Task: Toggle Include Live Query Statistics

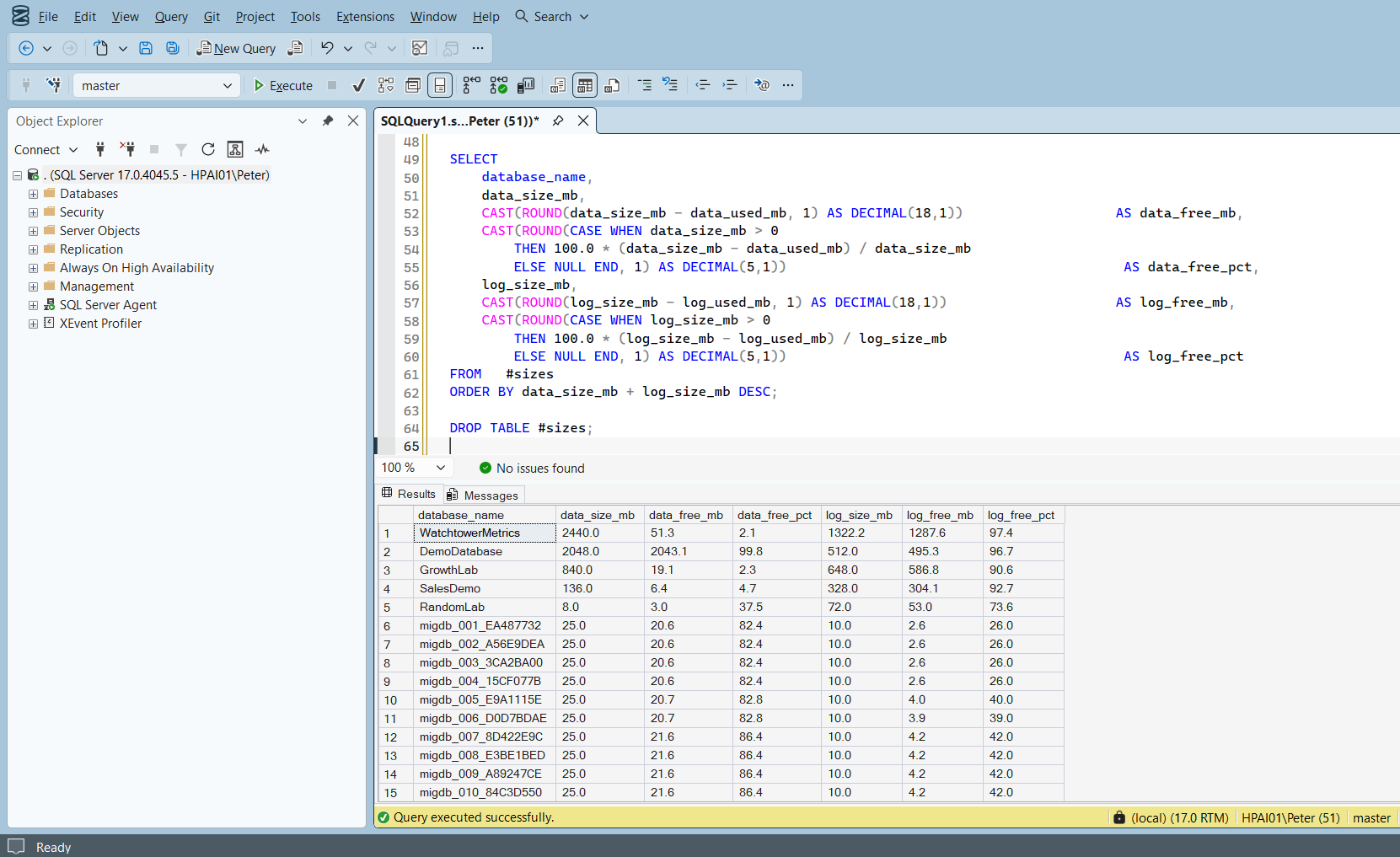Action: tap(499, 85)
